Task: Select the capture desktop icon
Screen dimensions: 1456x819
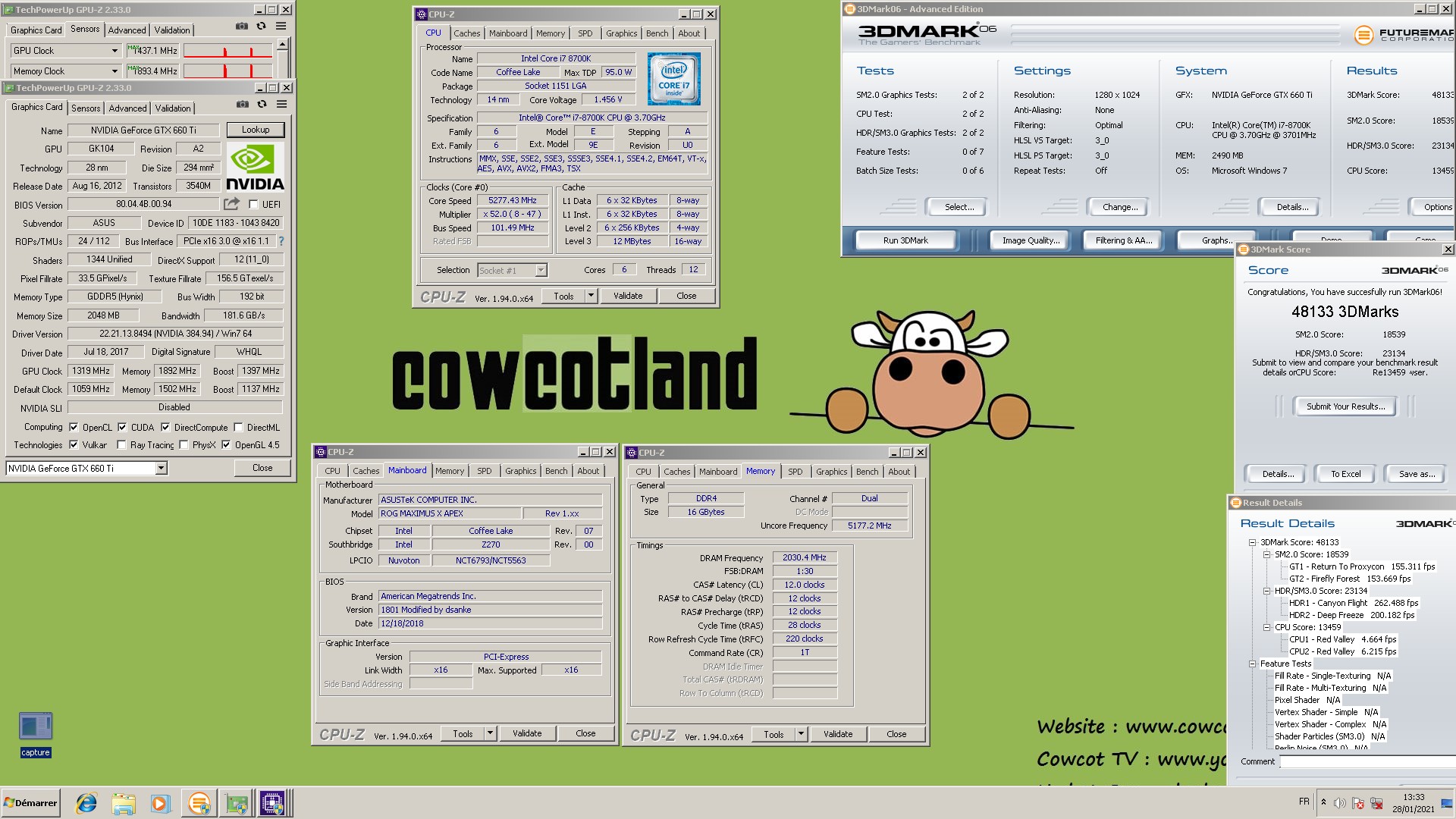Action: tap(36, 733)
